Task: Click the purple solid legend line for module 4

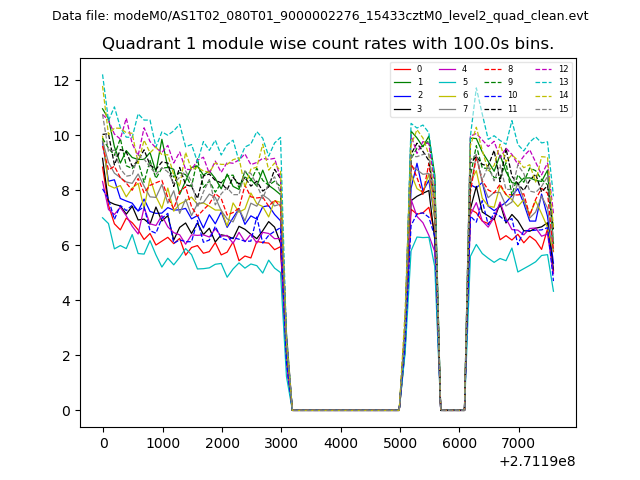Action: click(x=448, y=69)
